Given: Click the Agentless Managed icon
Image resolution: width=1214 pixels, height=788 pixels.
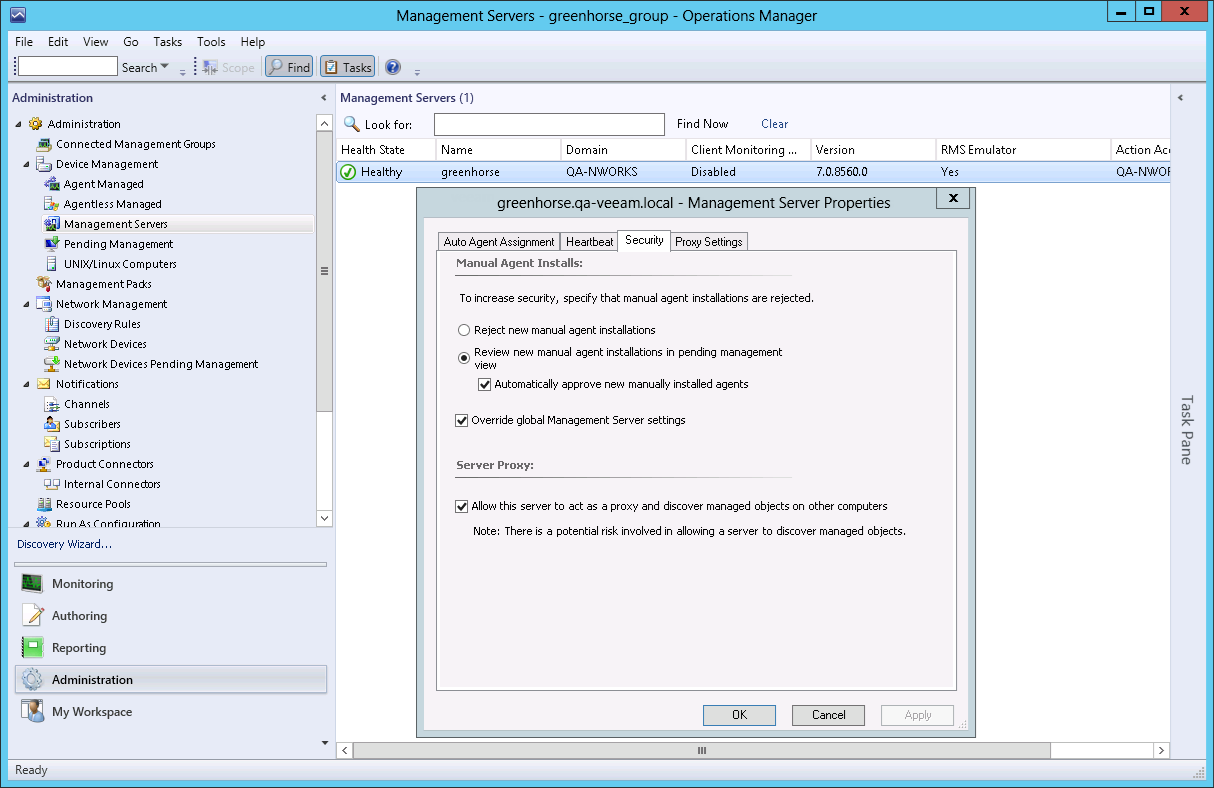Looking at the screenshot, I should click(x=53, y=204).
